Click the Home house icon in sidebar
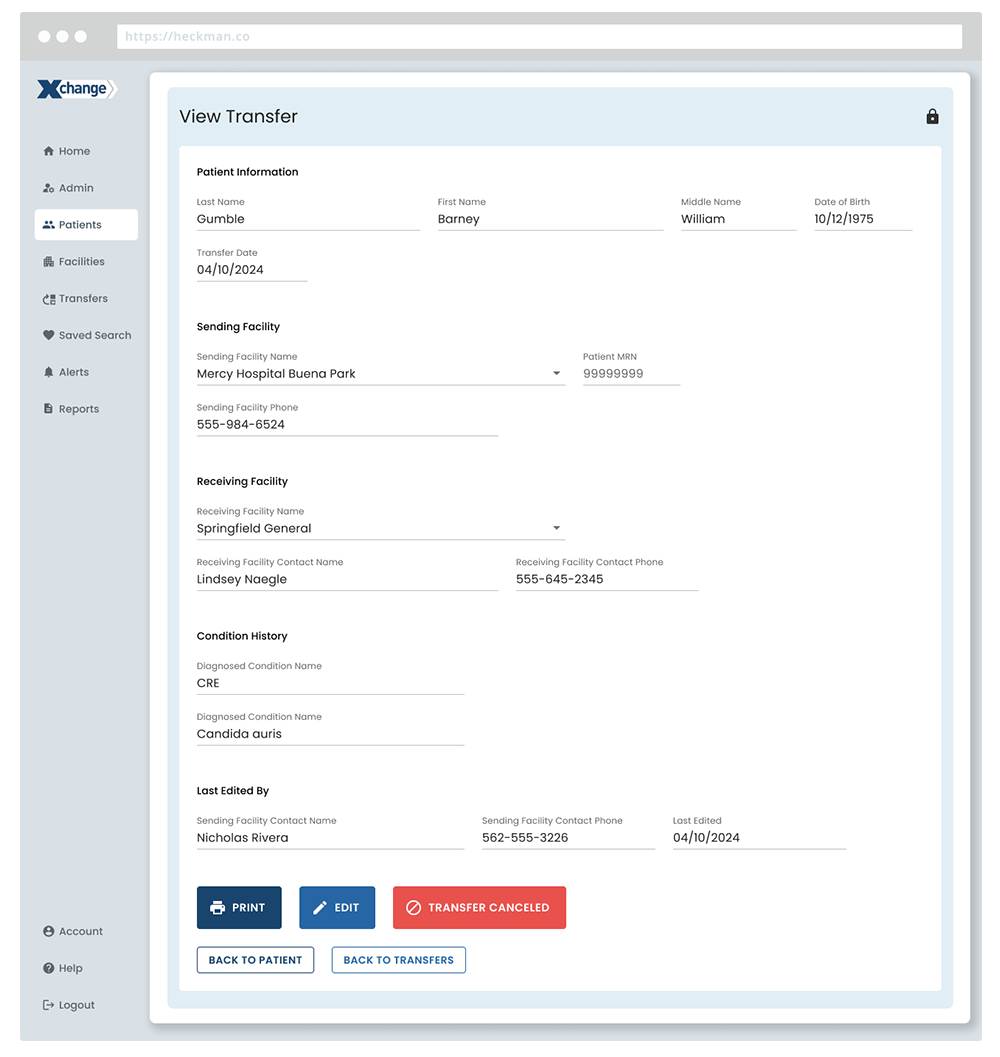The image size is (1000, 1057). click(48, 152)
